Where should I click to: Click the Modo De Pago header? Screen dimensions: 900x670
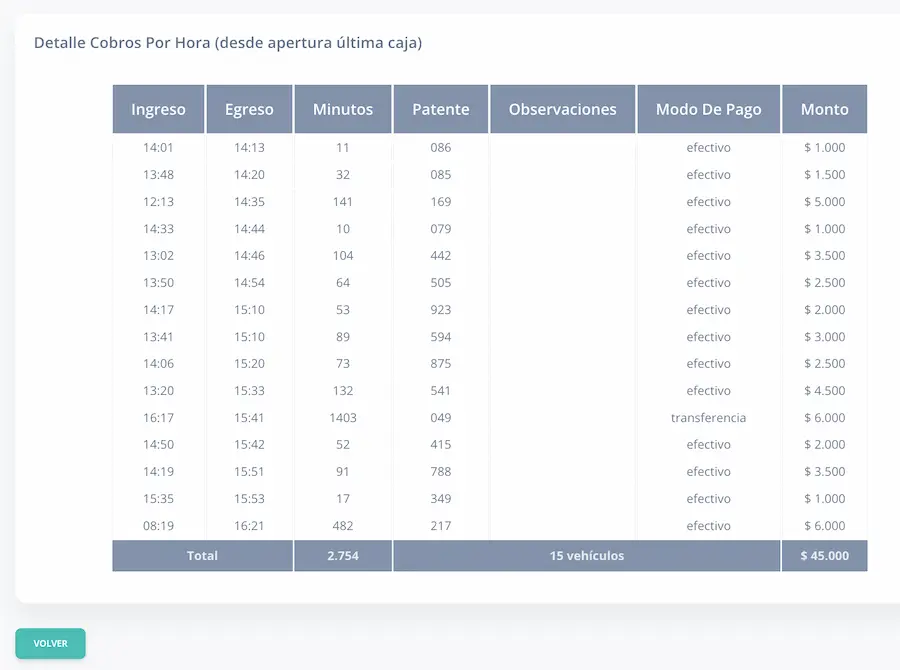click(x=708, y=109)
